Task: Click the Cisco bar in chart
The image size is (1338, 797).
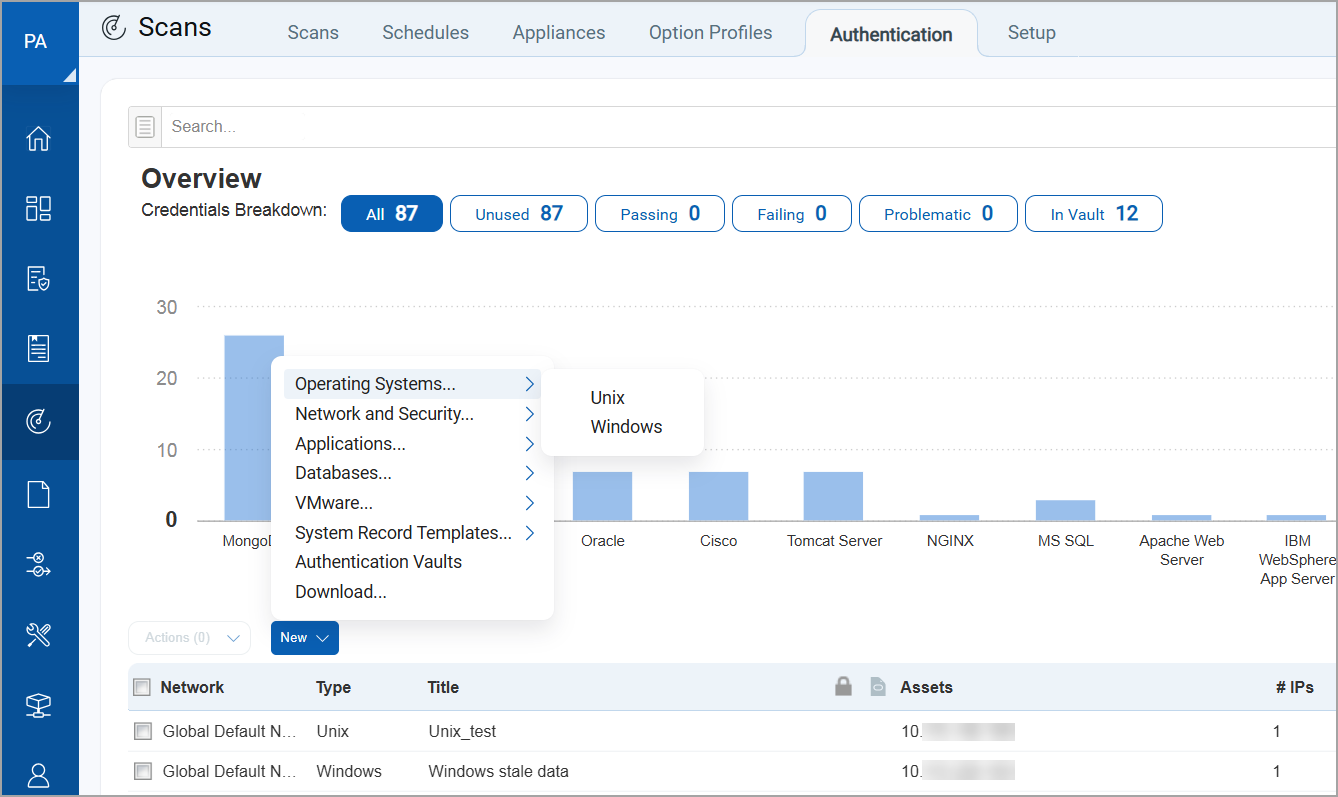Action: point(718,496)
